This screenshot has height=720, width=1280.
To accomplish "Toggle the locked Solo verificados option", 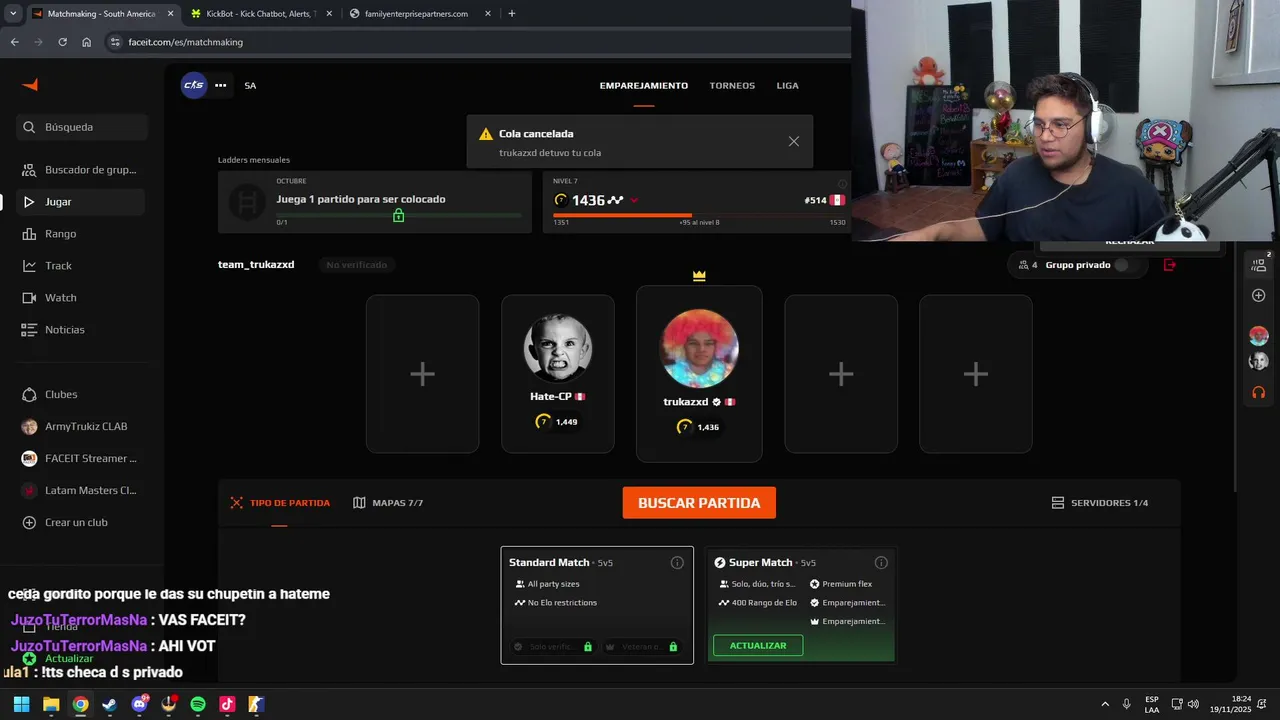I will pyautogui.click(x=552, y=647).
